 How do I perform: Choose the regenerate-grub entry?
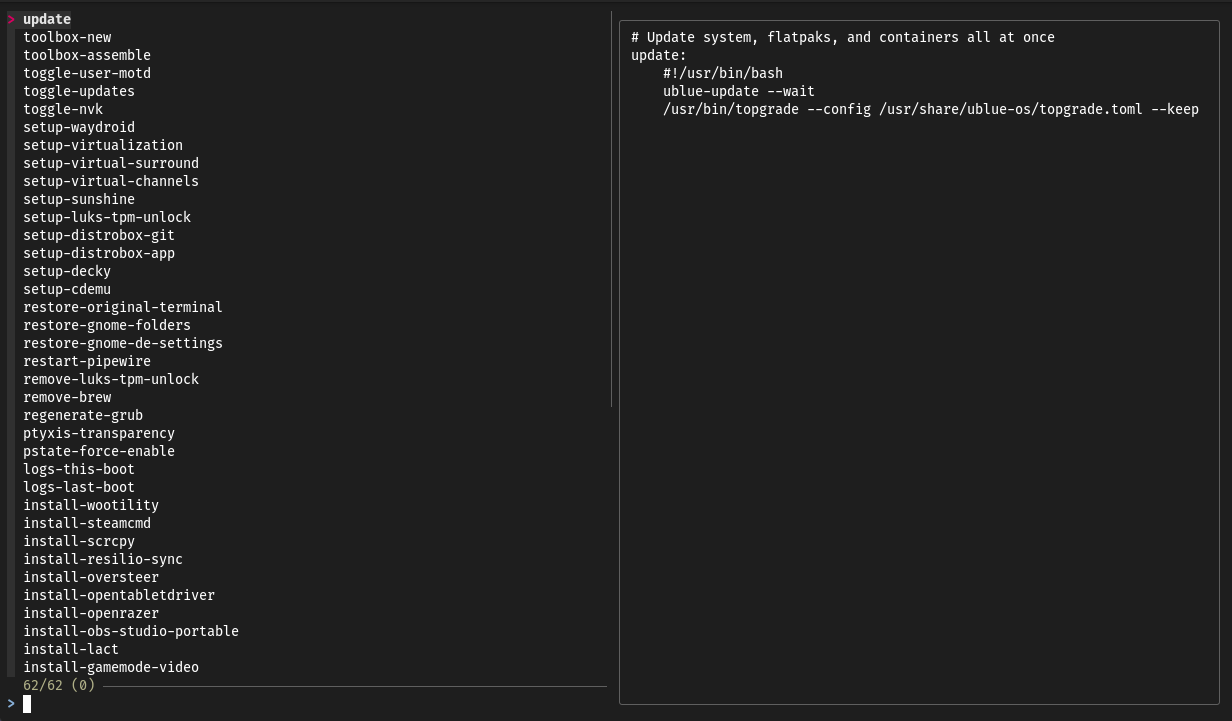click(x=83, y=415)
